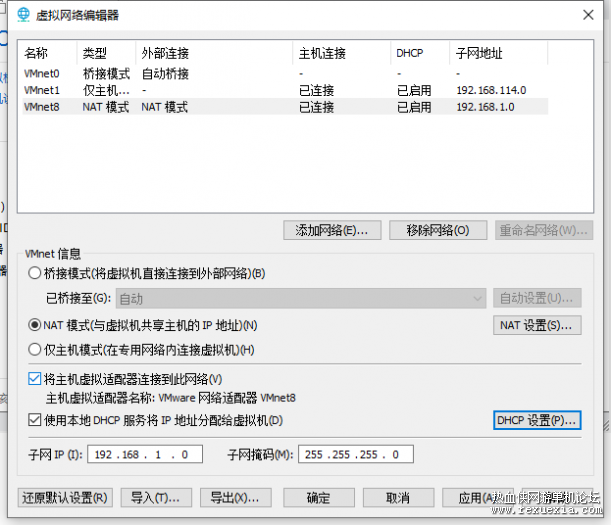611x525 pixels.
Task: Click 已启用 DHCP cell of VMnet8
Action: click(414, 107)
